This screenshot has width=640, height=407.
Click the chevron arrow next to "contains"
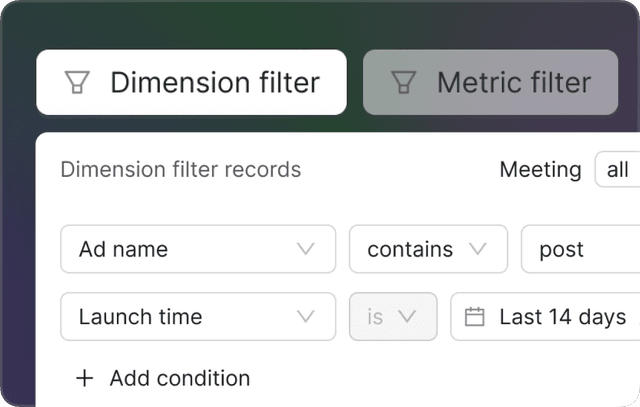(478, 249)
